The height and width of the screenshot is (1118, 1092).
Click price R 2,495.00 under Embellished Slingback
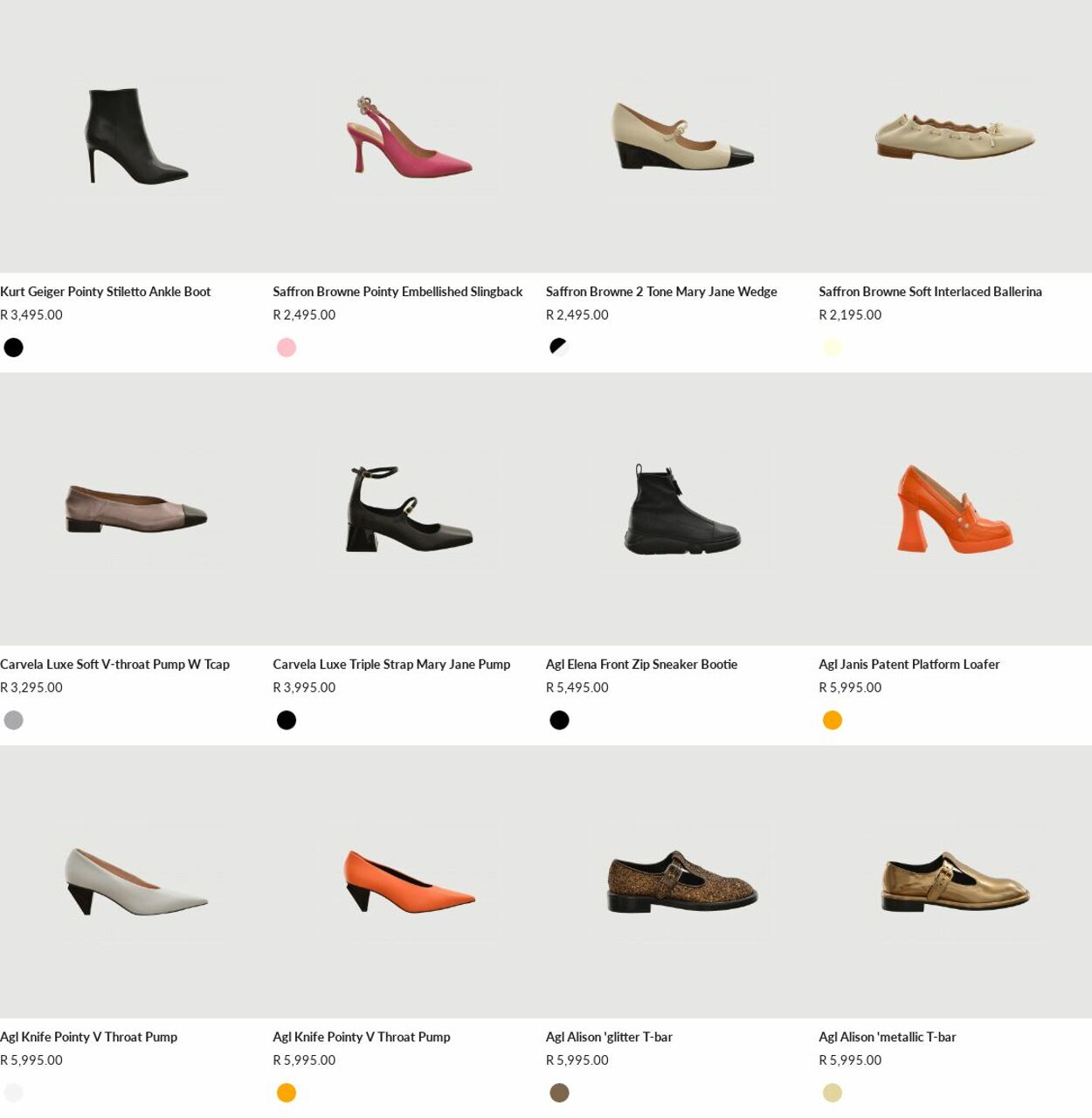[304, 315]
